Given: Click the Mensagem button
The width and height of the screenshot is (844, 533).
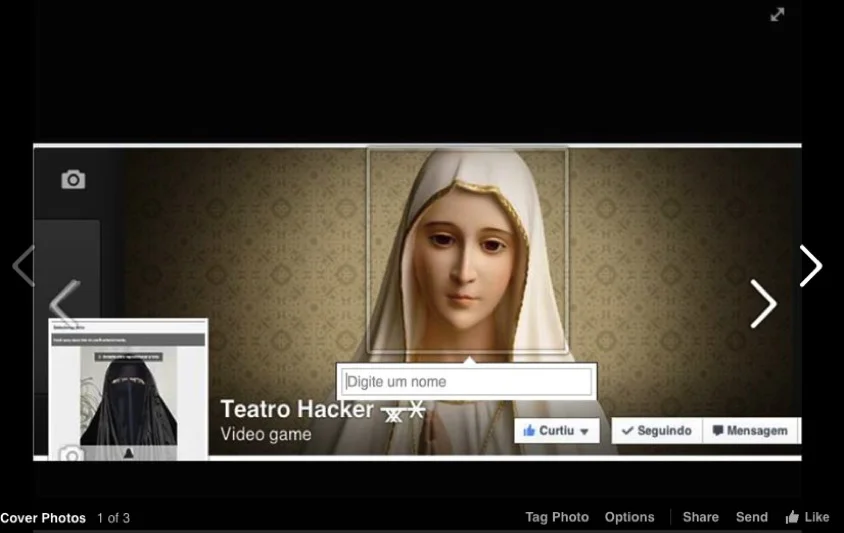Looking at the screenshot, I should coord(751,431).
